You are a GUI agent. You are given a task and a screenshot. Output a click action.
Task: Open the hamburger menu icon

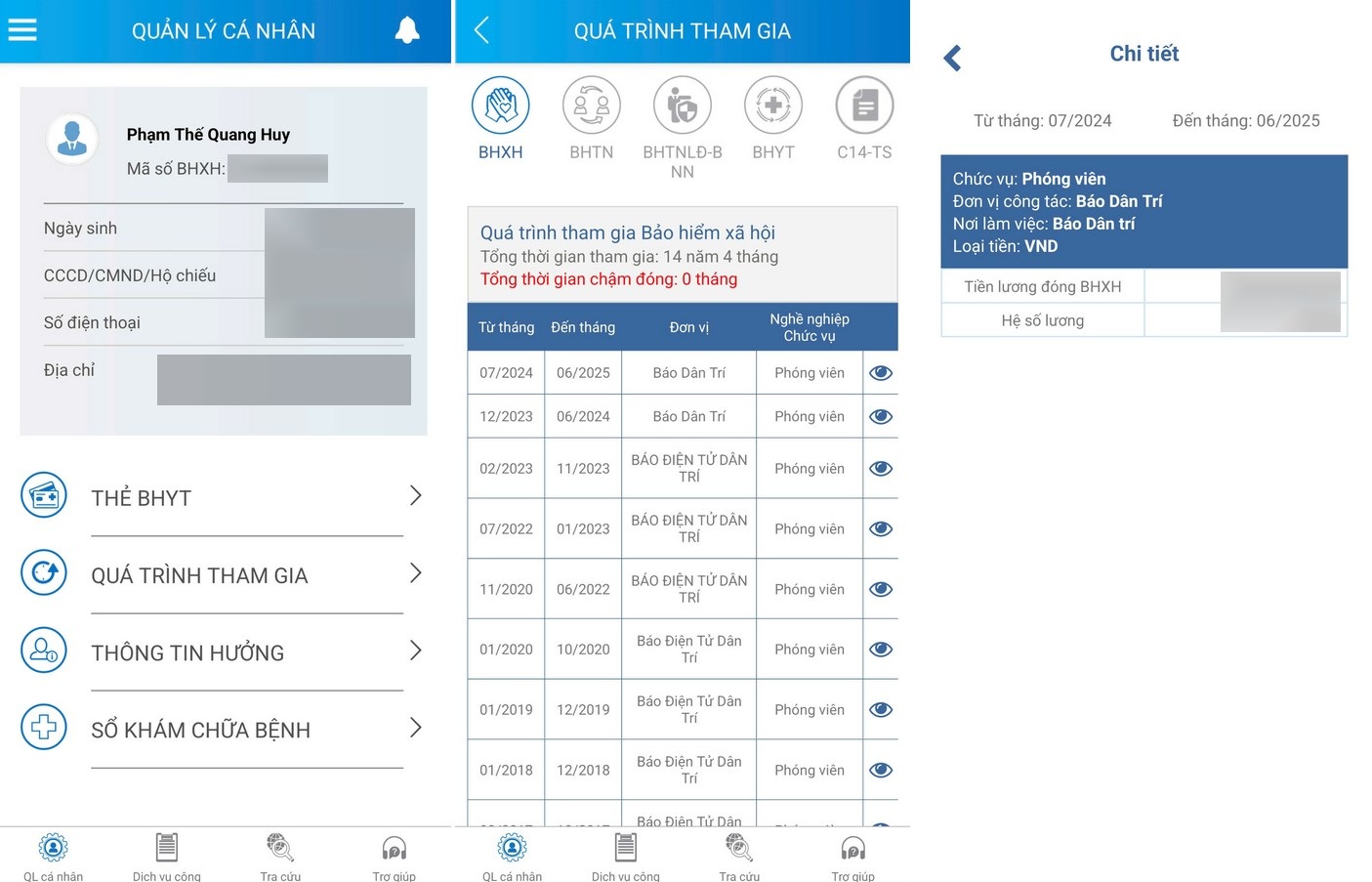tap(22, 30)
